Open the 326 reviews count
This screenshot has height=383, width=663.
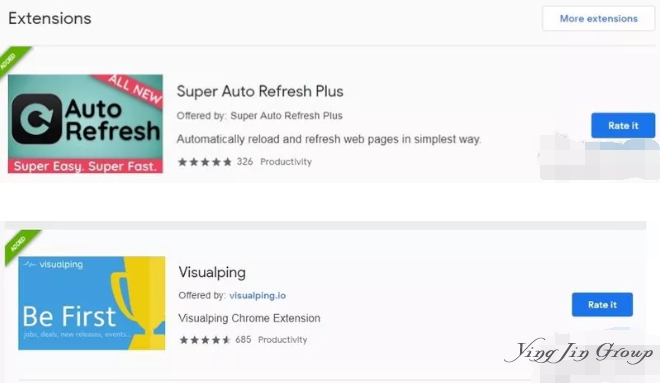point(245,161)
